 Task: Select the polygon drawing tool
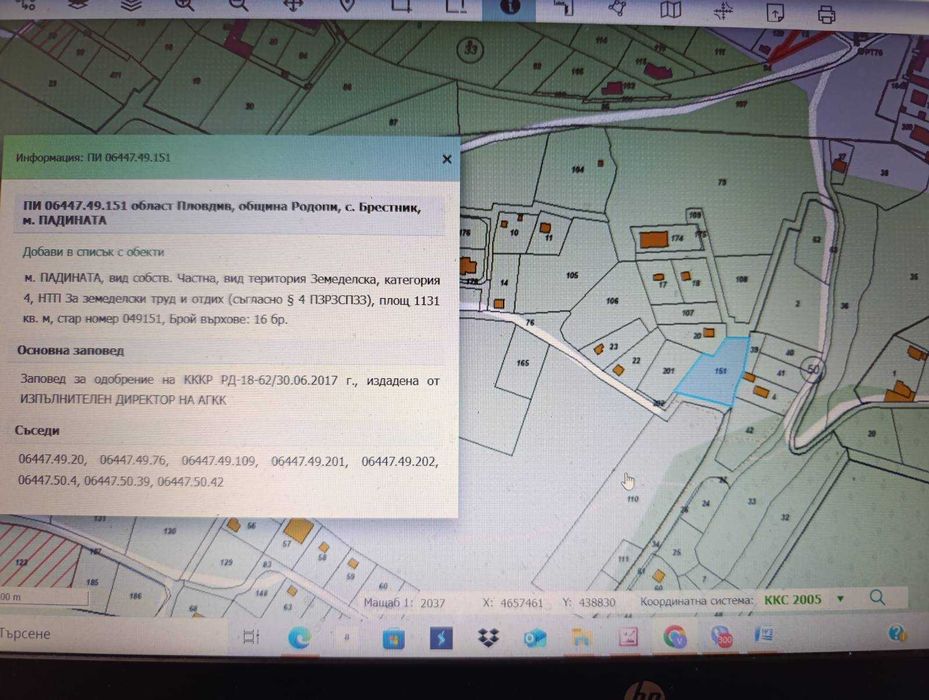point(618,8)
